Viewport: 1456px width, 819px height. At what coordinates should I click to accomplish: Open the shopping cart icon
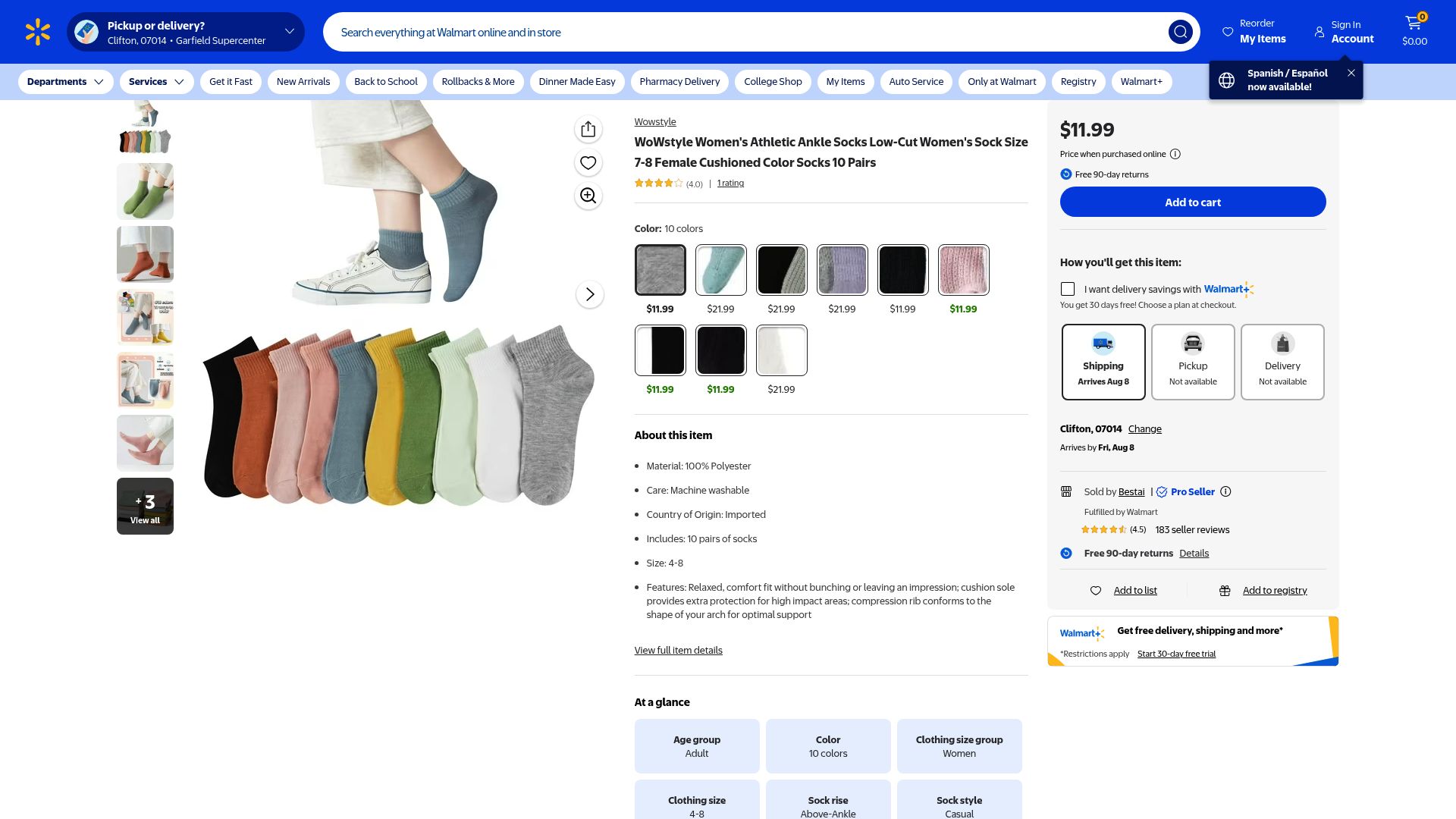pyautogui.click(x=1414, y=24)
